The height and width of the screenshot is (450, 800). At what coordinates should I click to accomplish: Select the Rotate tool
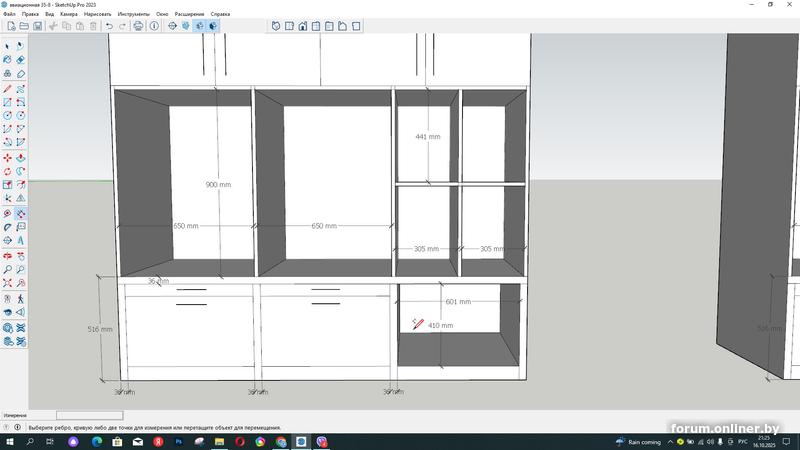(x=7, y=171)
